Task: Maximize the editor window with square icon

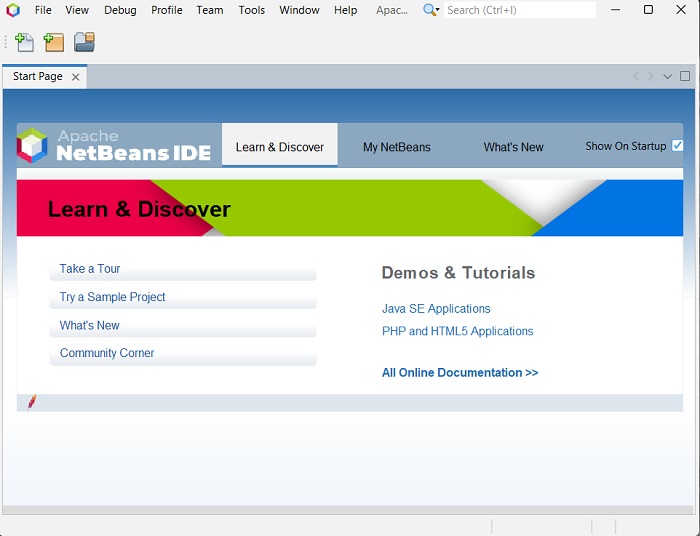Action: pyautogui.click(x=685, y=76)
